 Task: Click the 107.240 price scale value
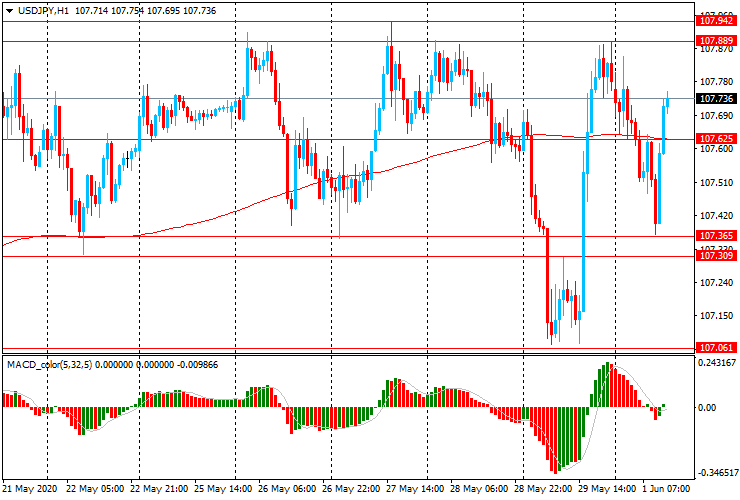pos(716,283)
